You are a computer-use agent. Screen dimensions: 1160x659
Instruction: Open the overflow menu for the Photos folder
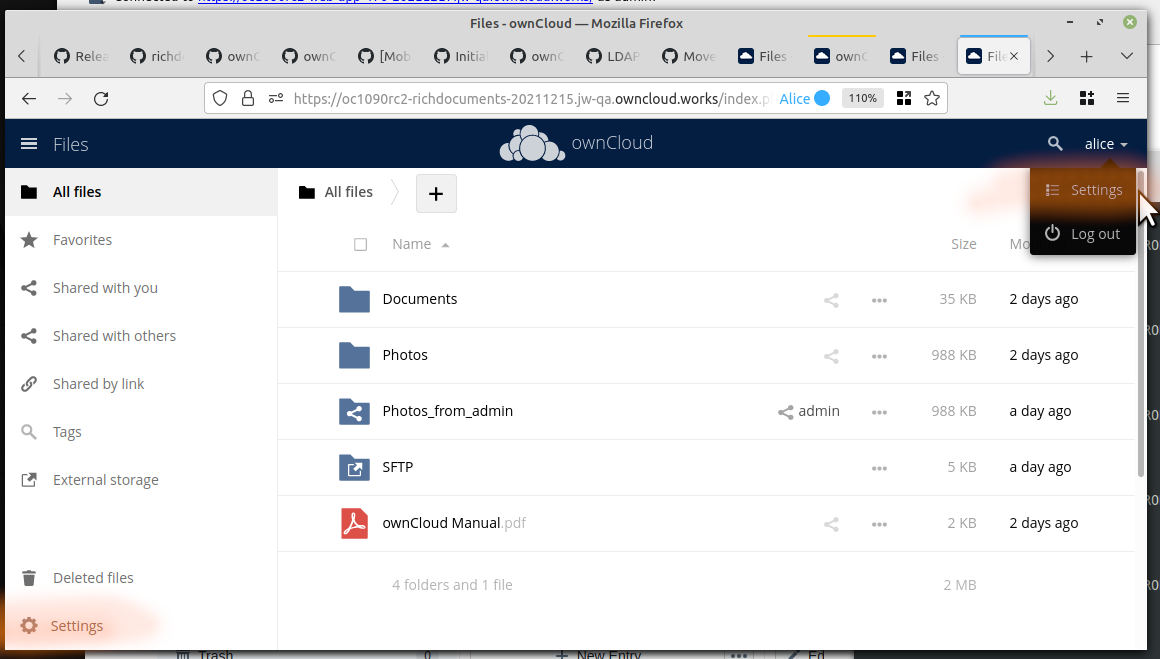point(879,355)
